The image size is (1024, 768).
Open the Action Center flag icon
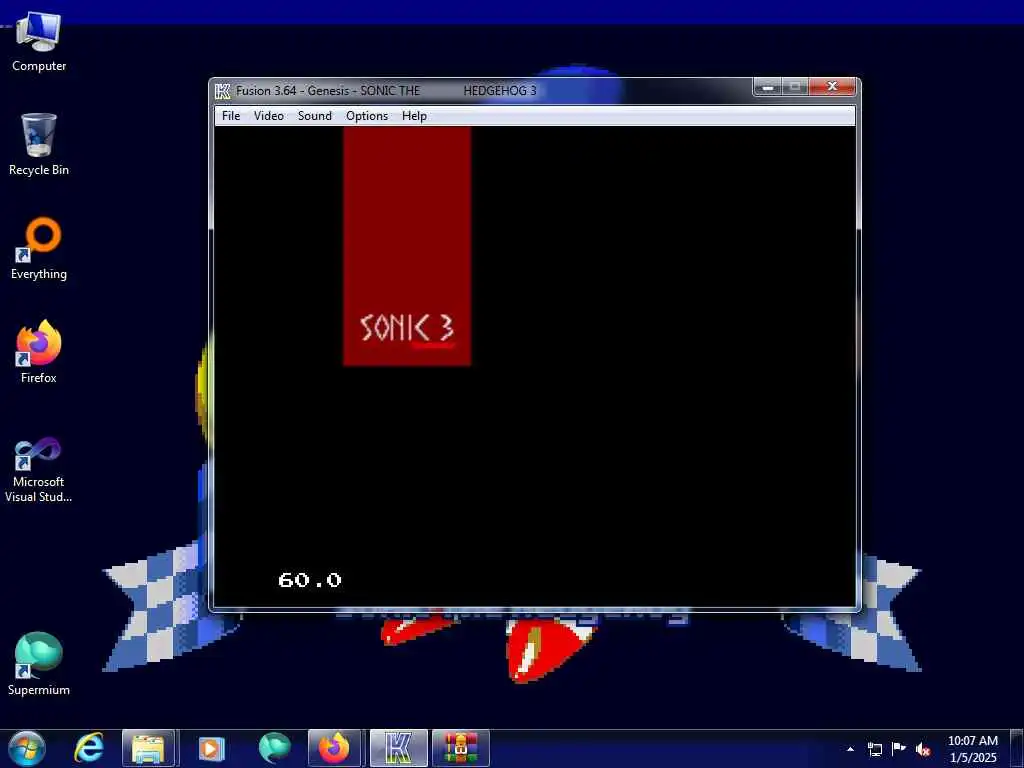899,749
